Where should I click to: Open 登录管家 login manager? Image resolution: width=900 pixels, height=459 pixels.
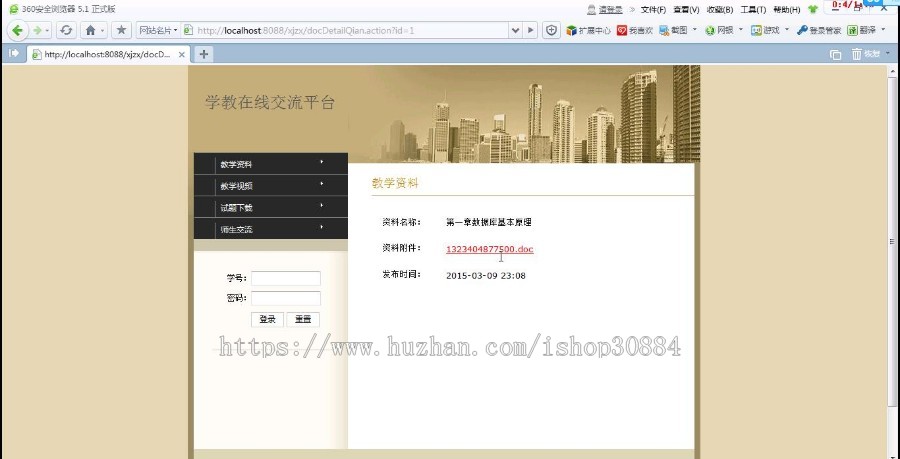tap(819, 30)
